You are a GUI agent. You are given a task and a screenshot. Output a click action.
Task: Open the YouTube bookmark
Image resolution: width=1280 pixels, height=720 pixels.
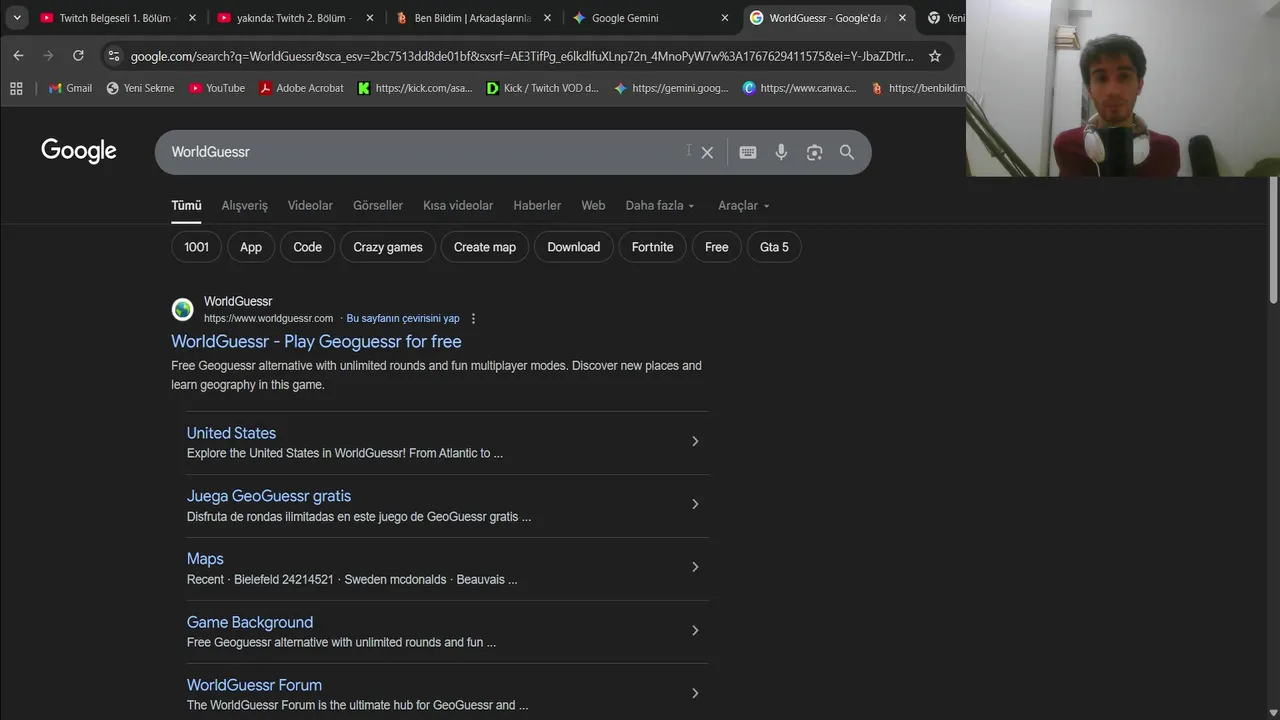click(x=216, y=88)
